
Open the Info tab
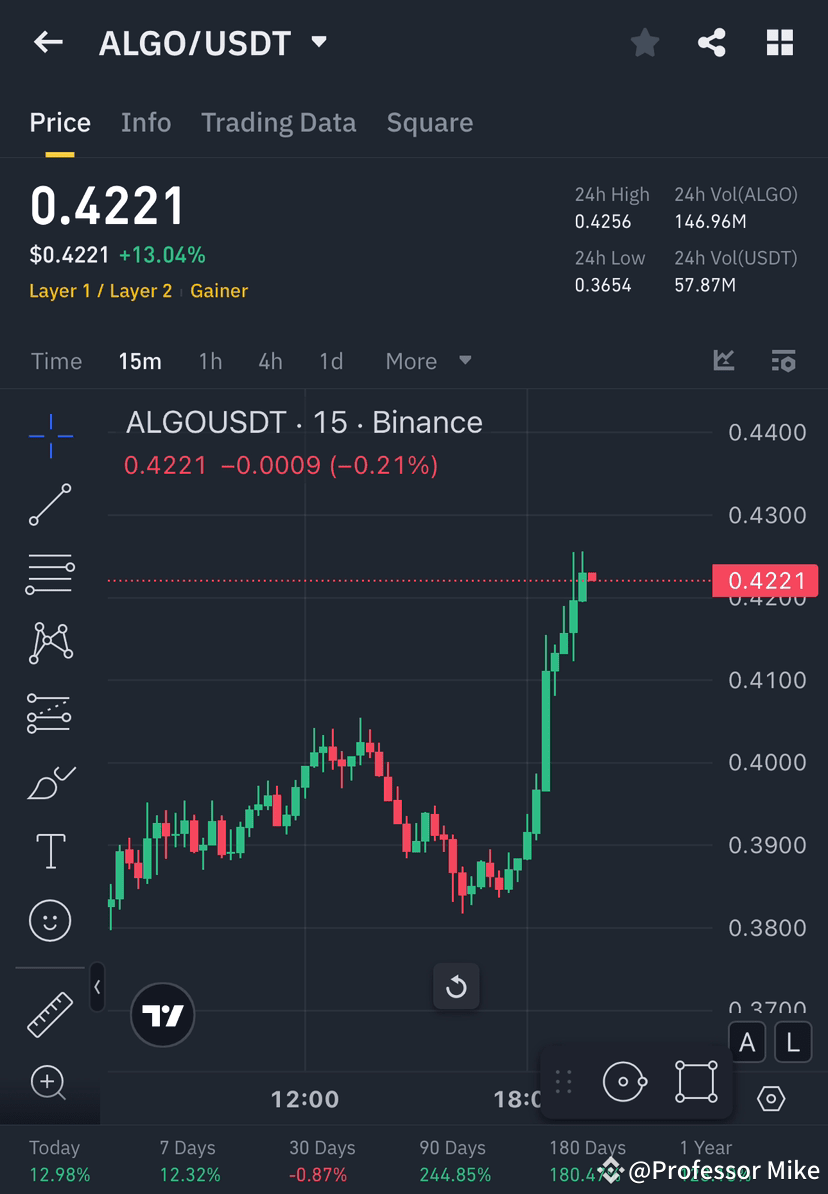coord(146,122)
